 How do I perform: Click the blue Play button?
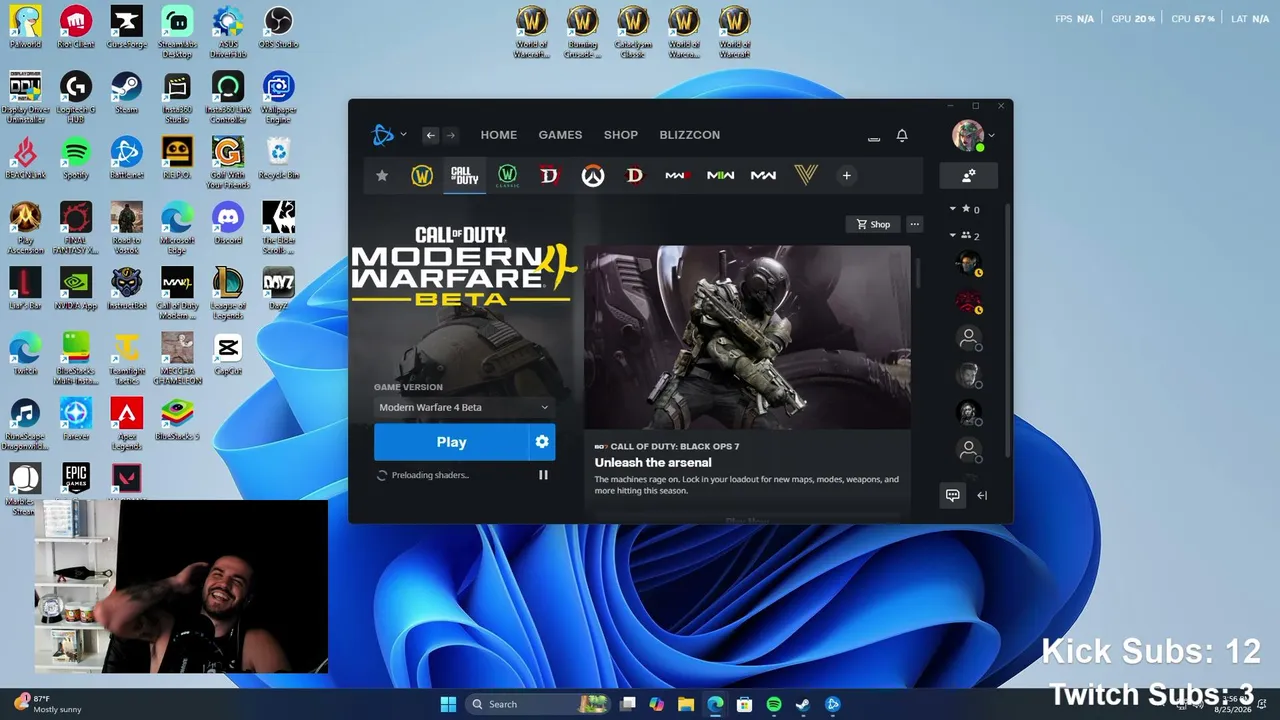click(451, 442)
